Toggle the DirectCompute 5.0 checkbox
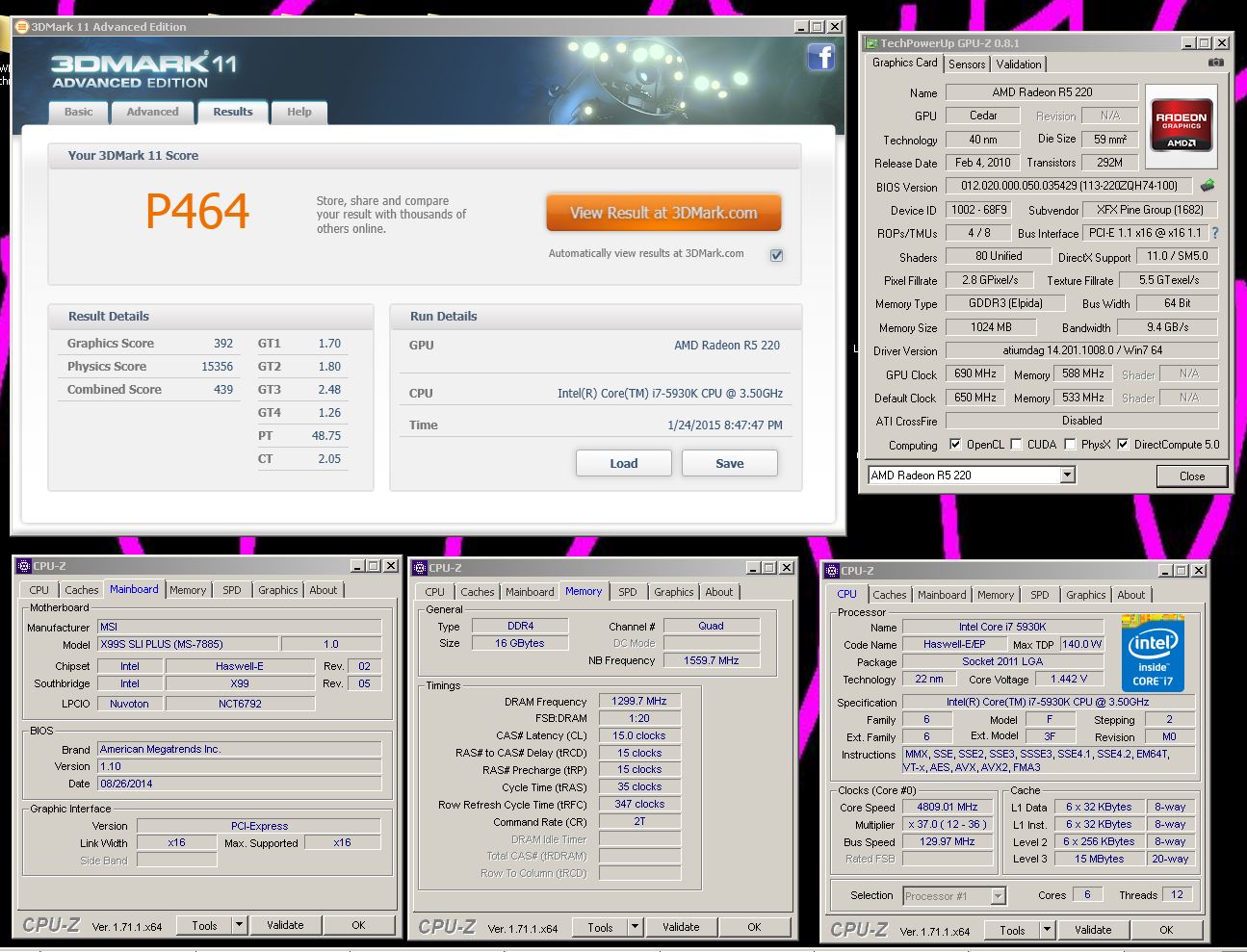This screenshot has height=952, width=1247. tap(1123, 445)
